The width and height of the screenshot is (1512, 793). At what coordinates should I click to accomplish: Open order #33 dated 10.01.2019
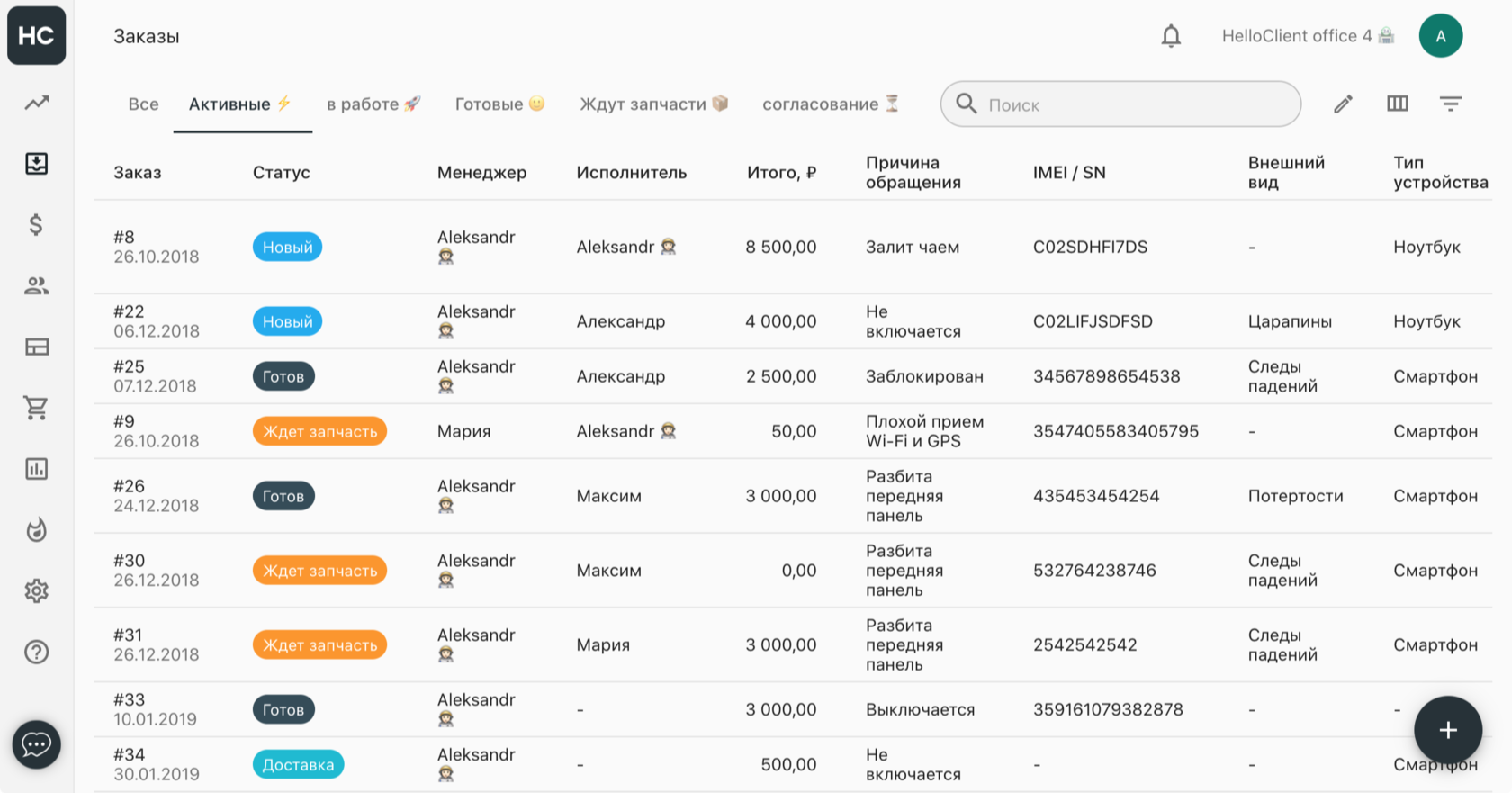(155, 709)
